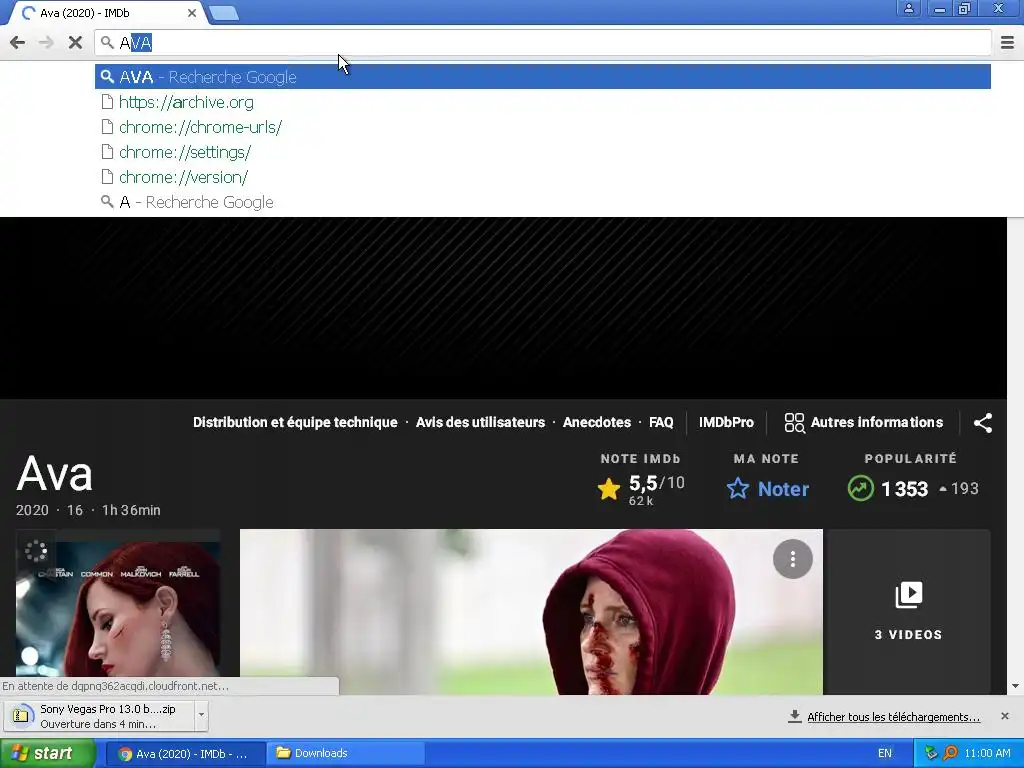Click the 2020 release year link
This screenshot has width=1024, height=768.
pos(32,510)
